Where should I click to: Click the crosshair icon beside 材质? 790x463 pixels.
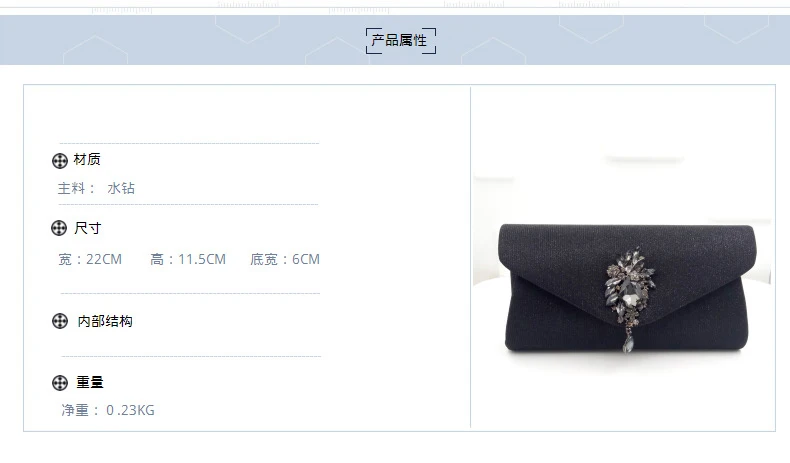(60, 161)
